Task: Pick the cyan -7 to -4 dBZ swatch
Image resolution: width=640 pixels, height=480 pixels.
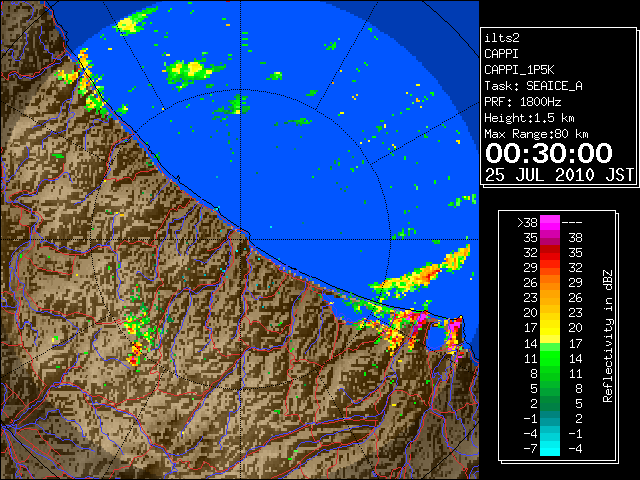Action: coord(550,448)
